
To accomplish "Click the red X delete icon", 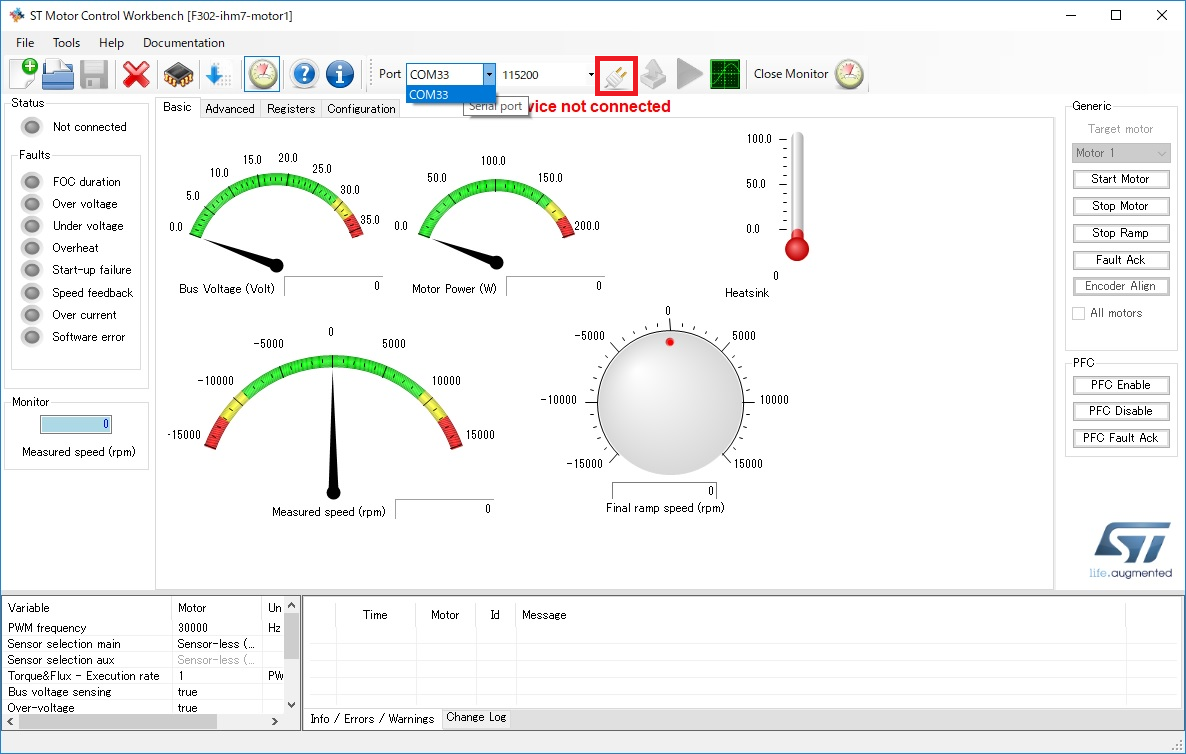I will (136, 74).
